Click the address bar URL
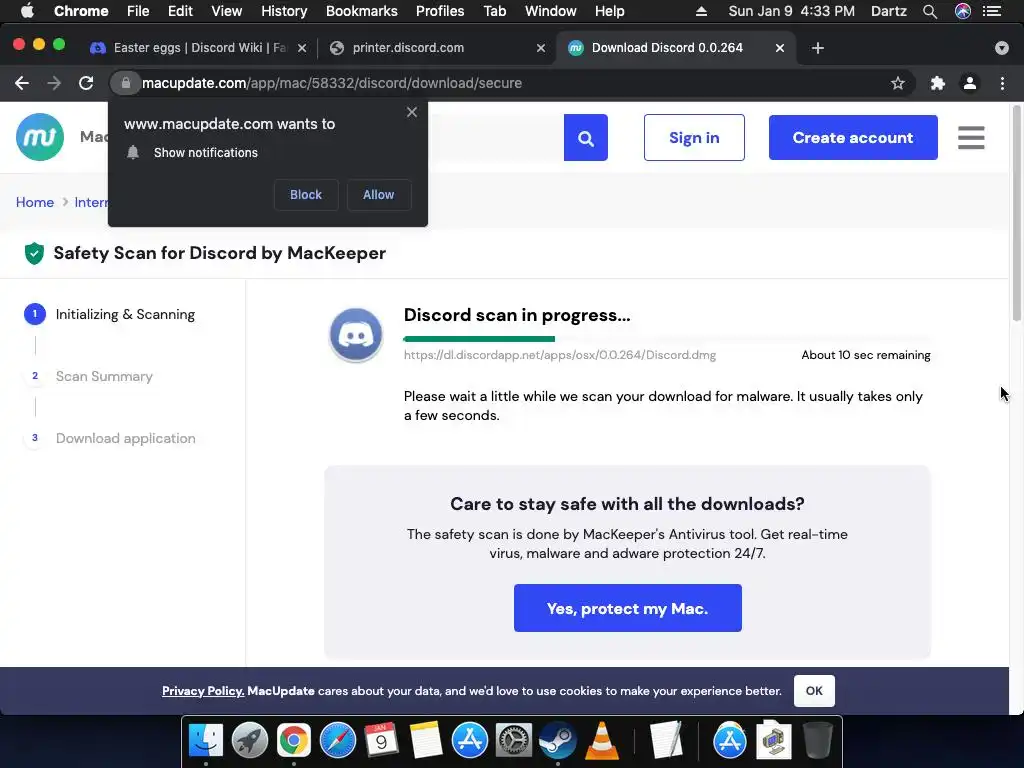This screenshot has height=768, width=1024. (332, 83)
